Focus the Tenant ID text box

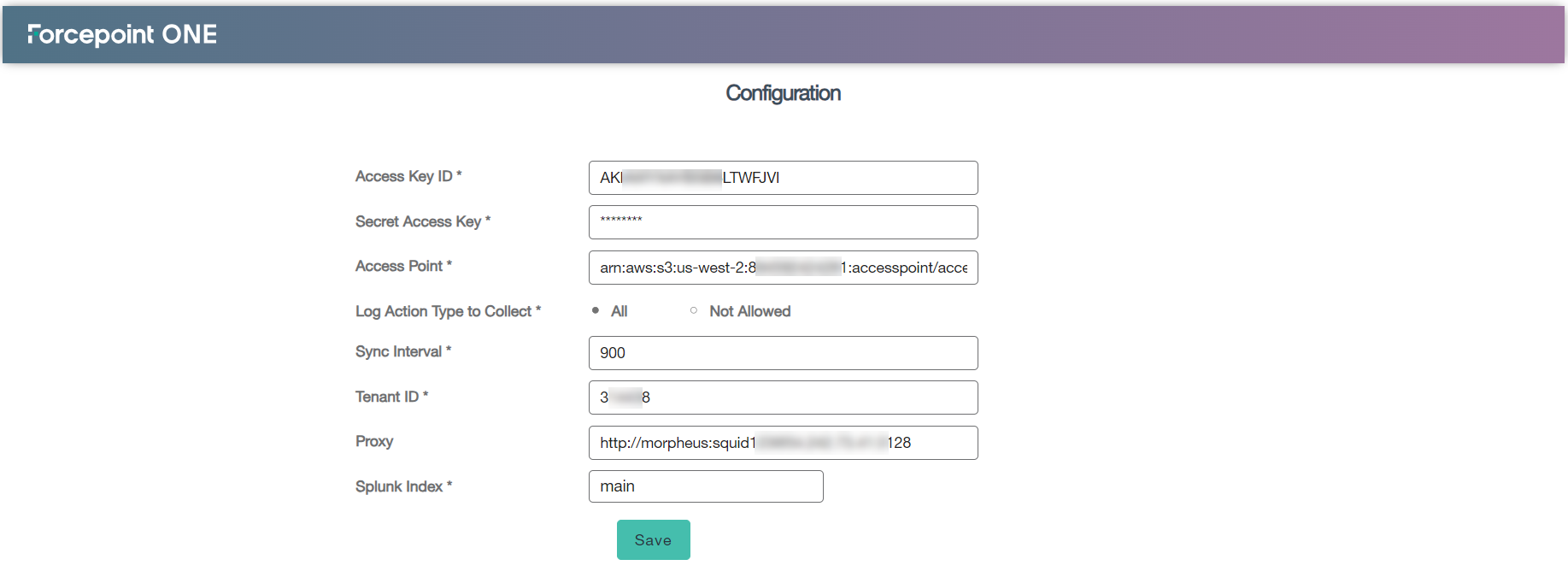tap(783, 397)
